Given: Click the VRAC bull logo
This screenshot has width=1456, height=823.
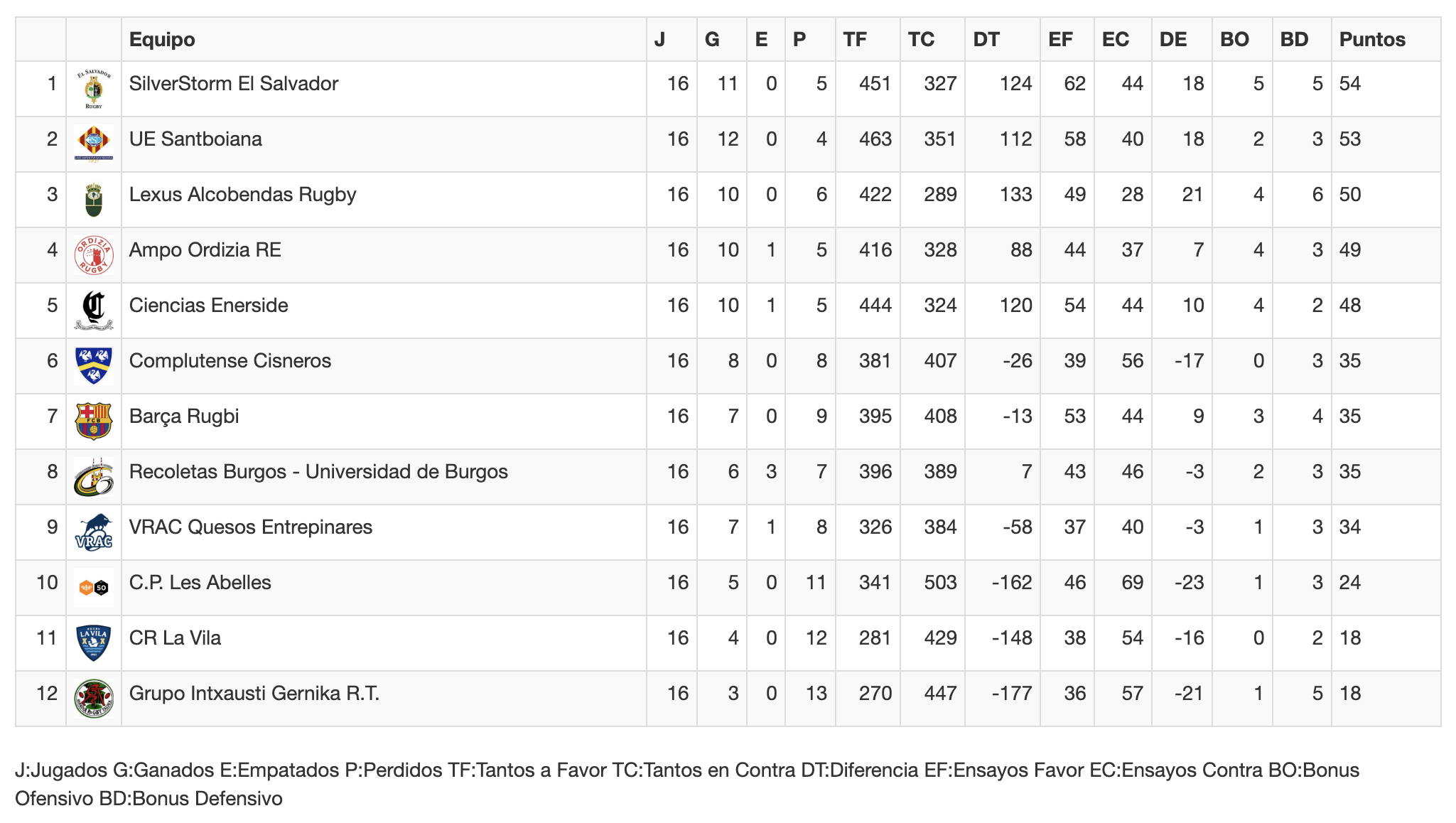Looking at the screenshot, I should (x=94, y=532).
